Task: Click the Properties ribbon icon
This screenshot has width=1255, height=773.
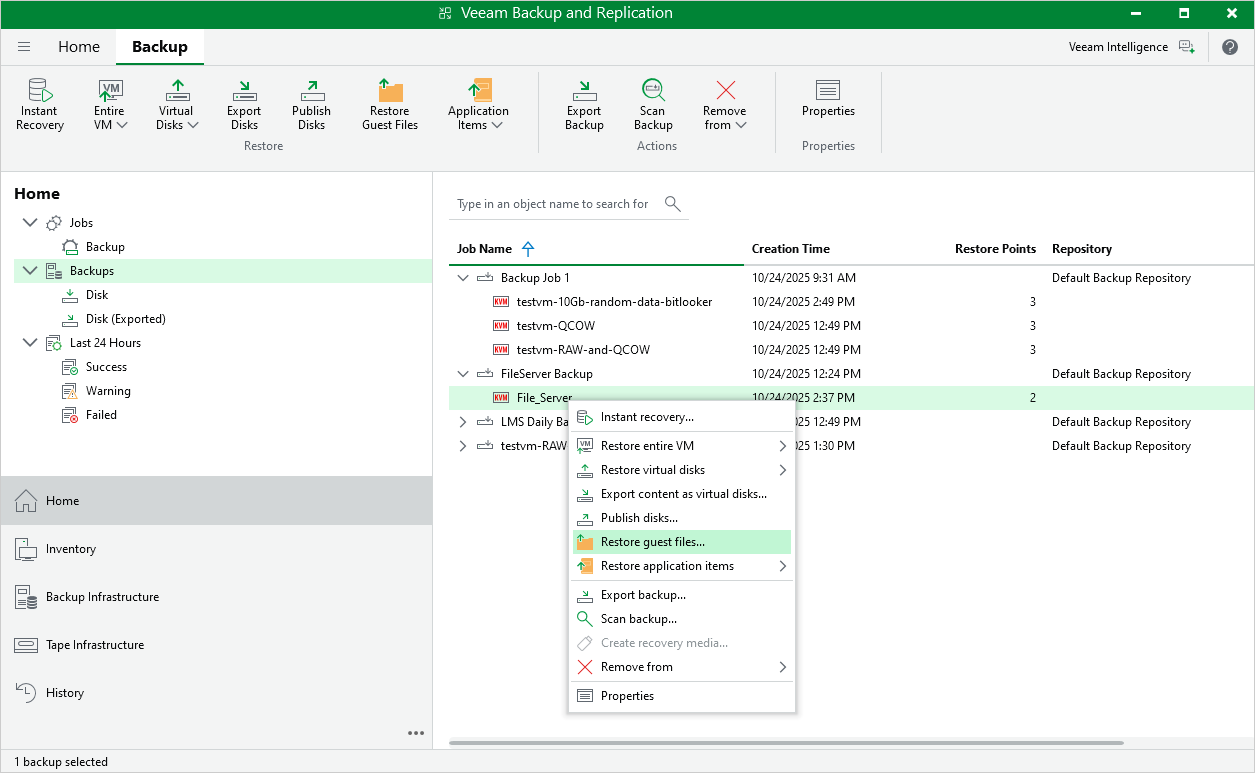Action: [828, 98]
